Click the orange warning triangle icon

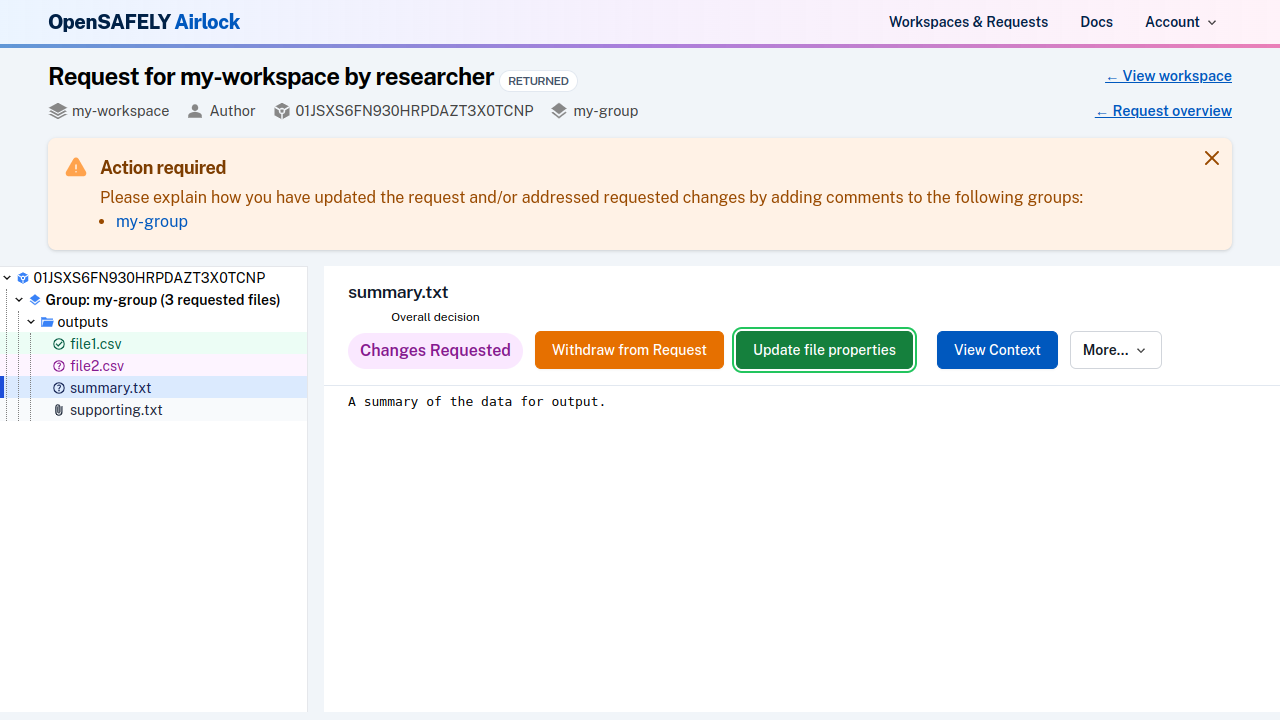pos(76,167)
